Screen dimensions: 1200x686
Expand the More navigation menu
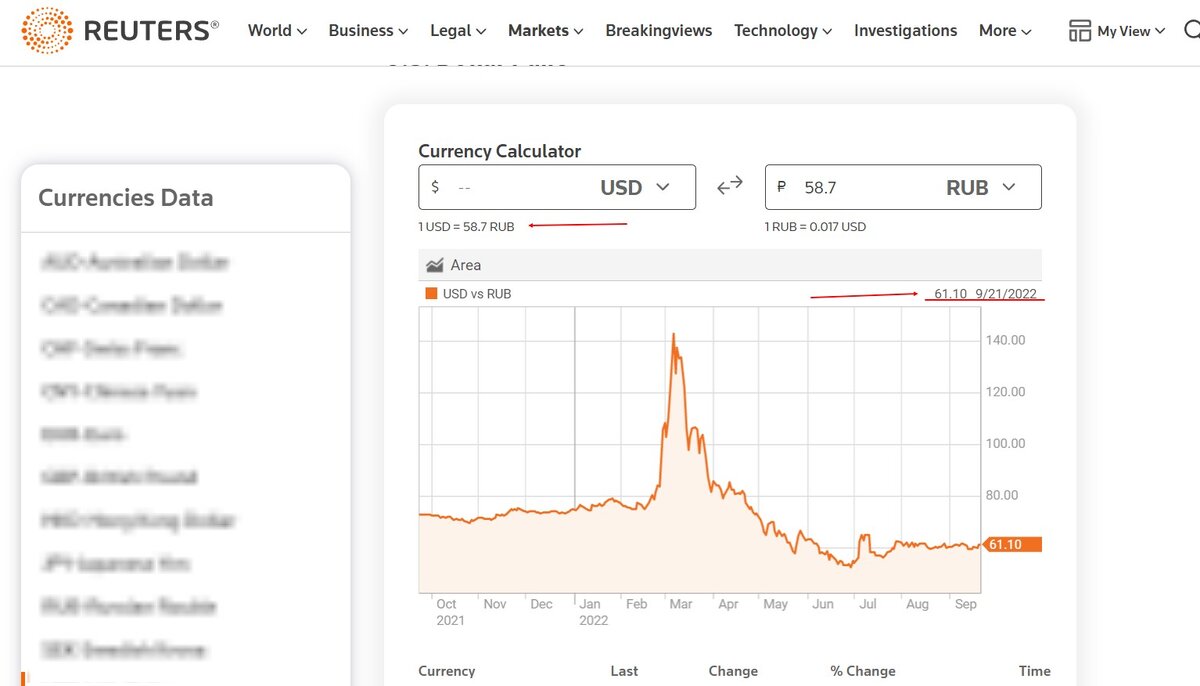(x=1005, y=31)
